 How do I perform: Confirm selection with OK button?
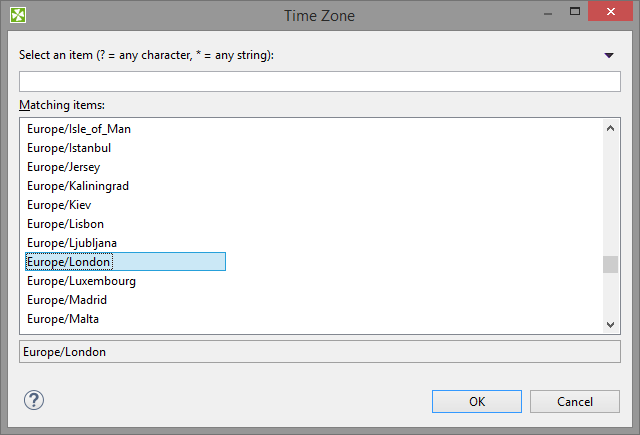point(477,401)
